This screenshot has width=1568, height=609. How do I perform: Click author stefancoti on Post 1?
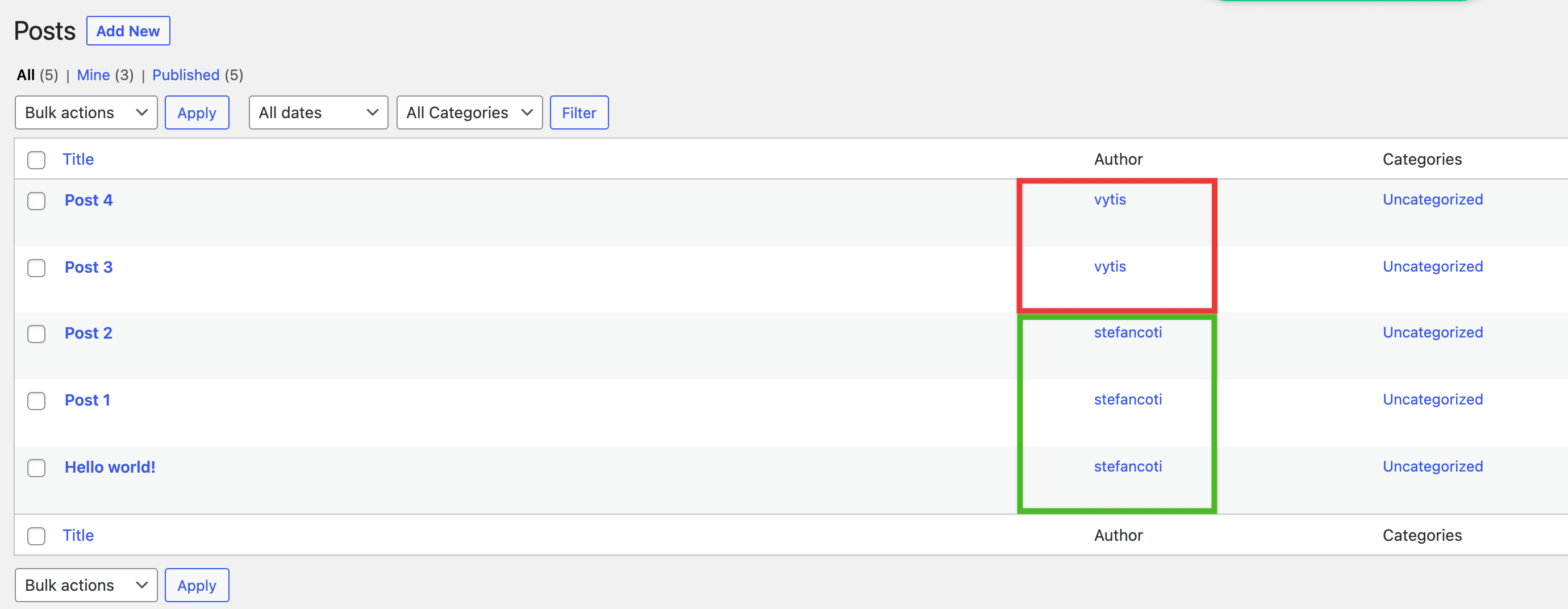[x=1127, y=399]
